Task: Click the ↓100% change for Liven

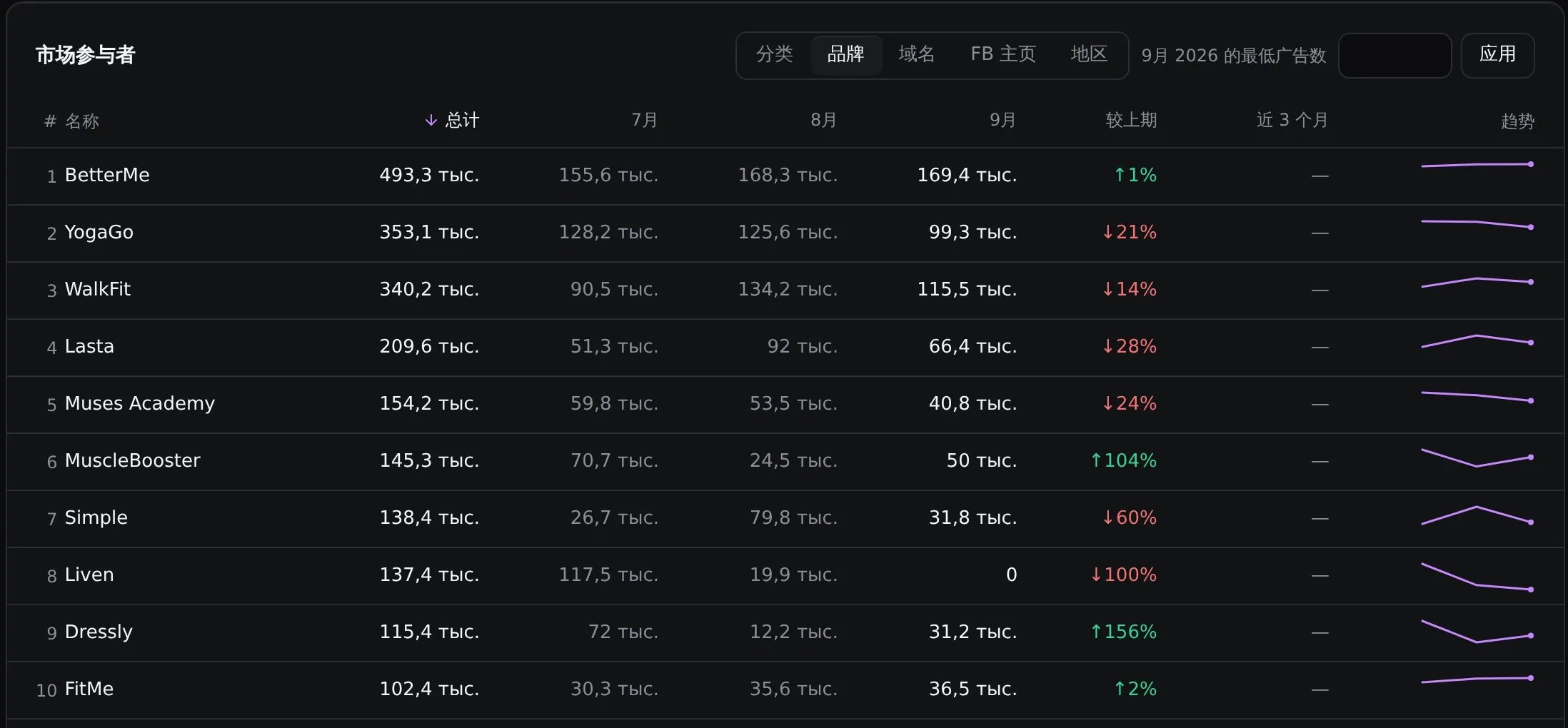Action: [1124, 575]
